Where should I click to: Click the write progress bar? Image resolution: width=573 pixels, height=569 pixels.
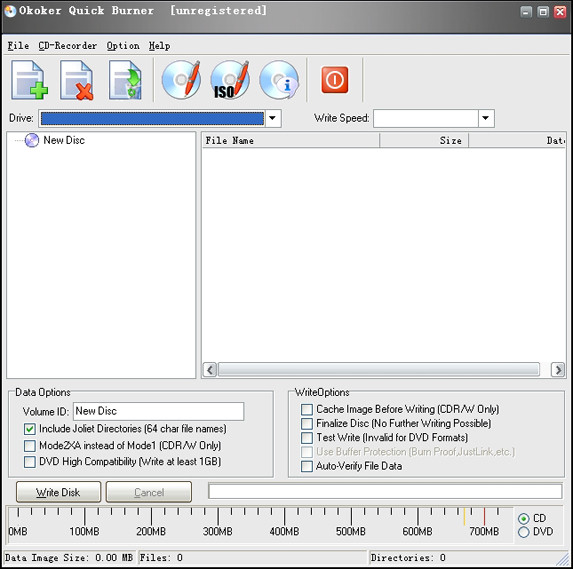pos(385,491)
